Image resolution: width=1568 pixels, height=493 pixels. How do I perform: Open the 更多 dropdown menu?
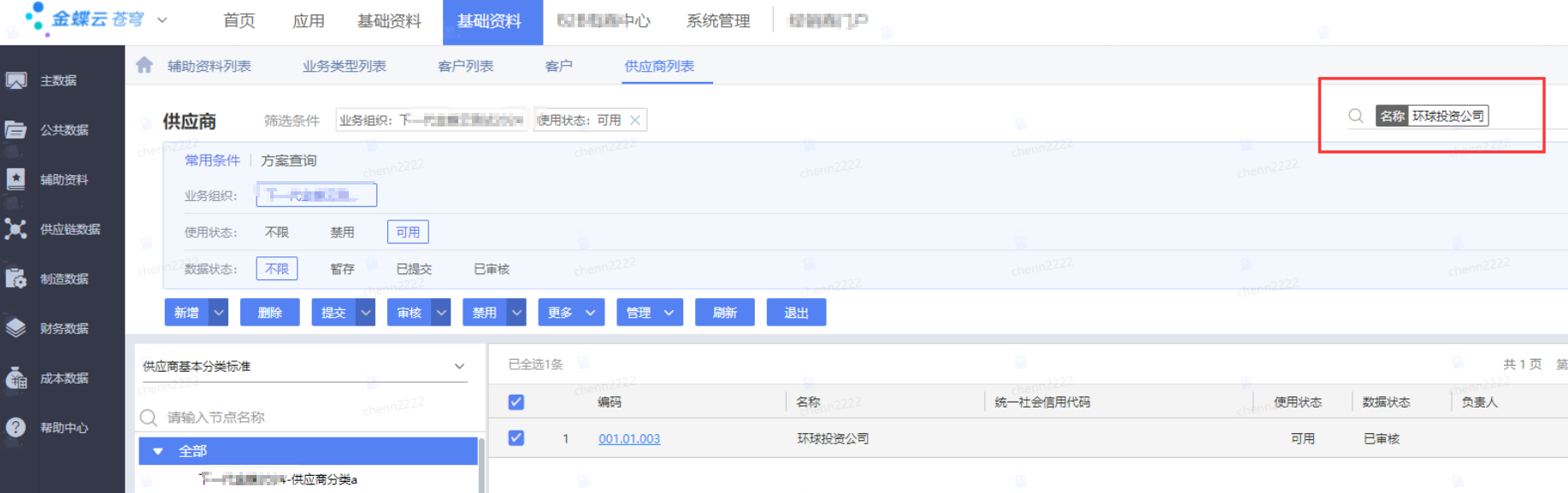(571, 313)
